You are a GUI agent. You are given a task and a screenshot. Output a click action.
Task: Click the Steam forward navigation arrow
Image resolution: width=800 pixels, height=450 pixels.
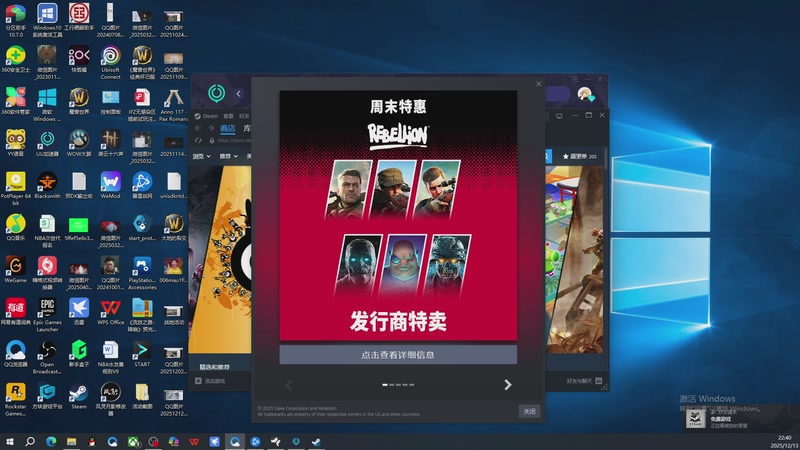[x=211, y=128]
